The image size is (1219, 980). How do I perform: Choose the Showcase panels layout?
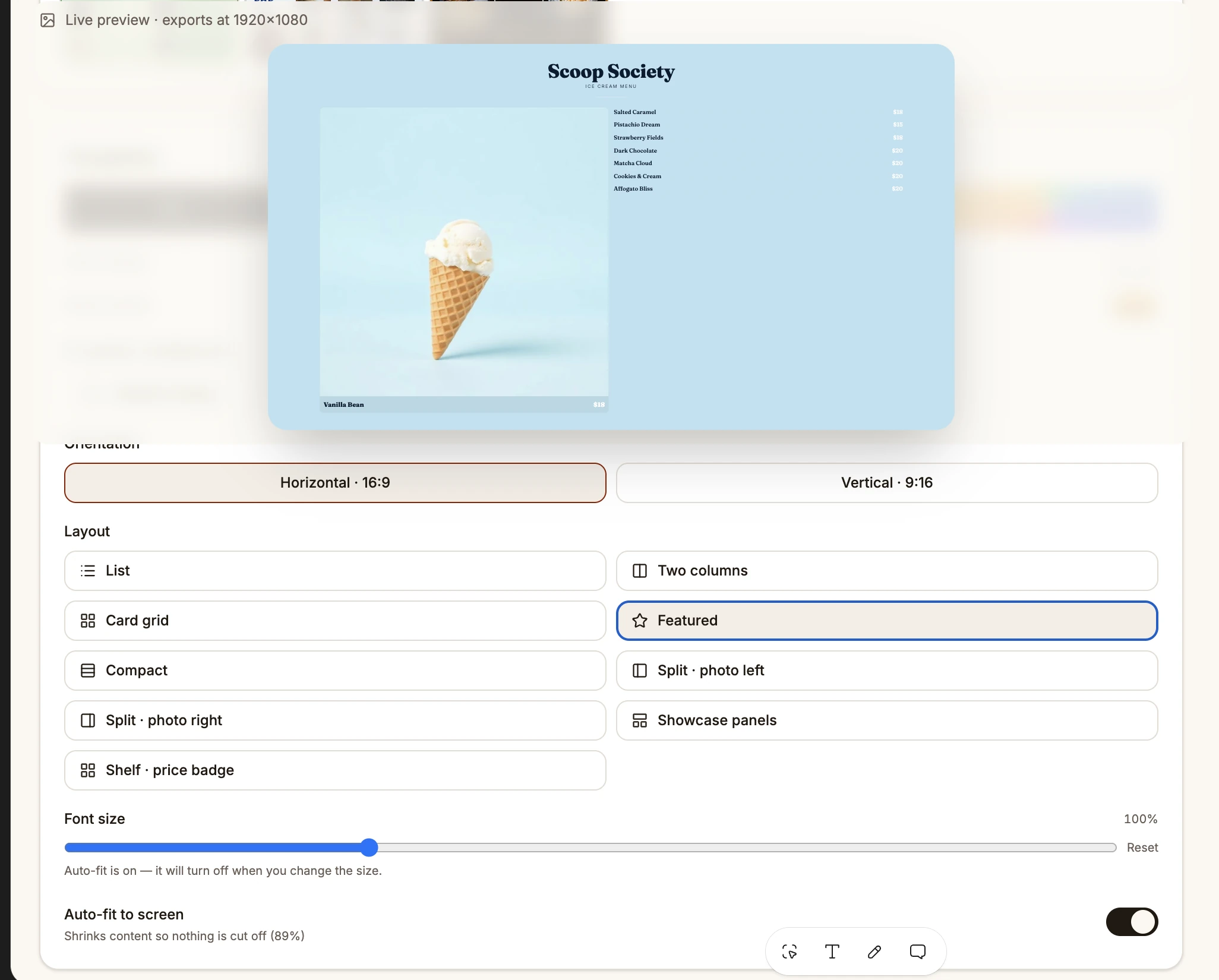(887, 720)
